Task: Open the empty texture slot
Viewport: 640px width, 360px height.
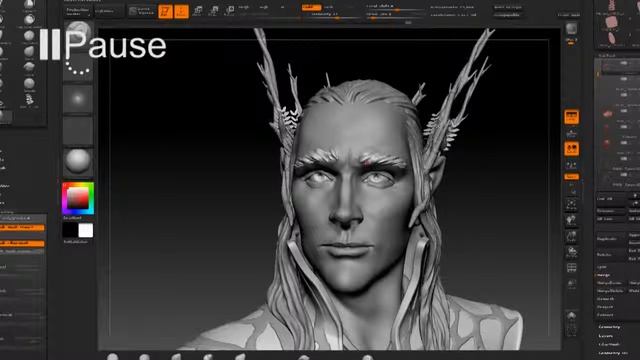Action: [x=78, y=131]
